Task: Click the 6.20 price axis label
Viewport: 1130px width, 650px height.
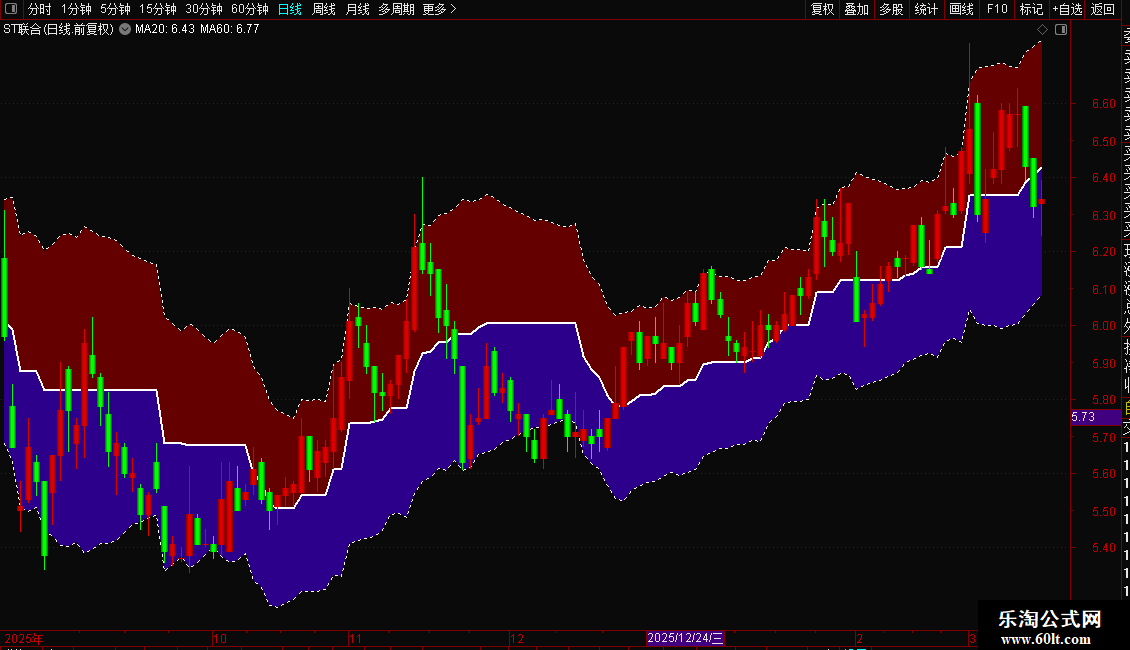Action: pyautogui.click(x=1103, y=251)
